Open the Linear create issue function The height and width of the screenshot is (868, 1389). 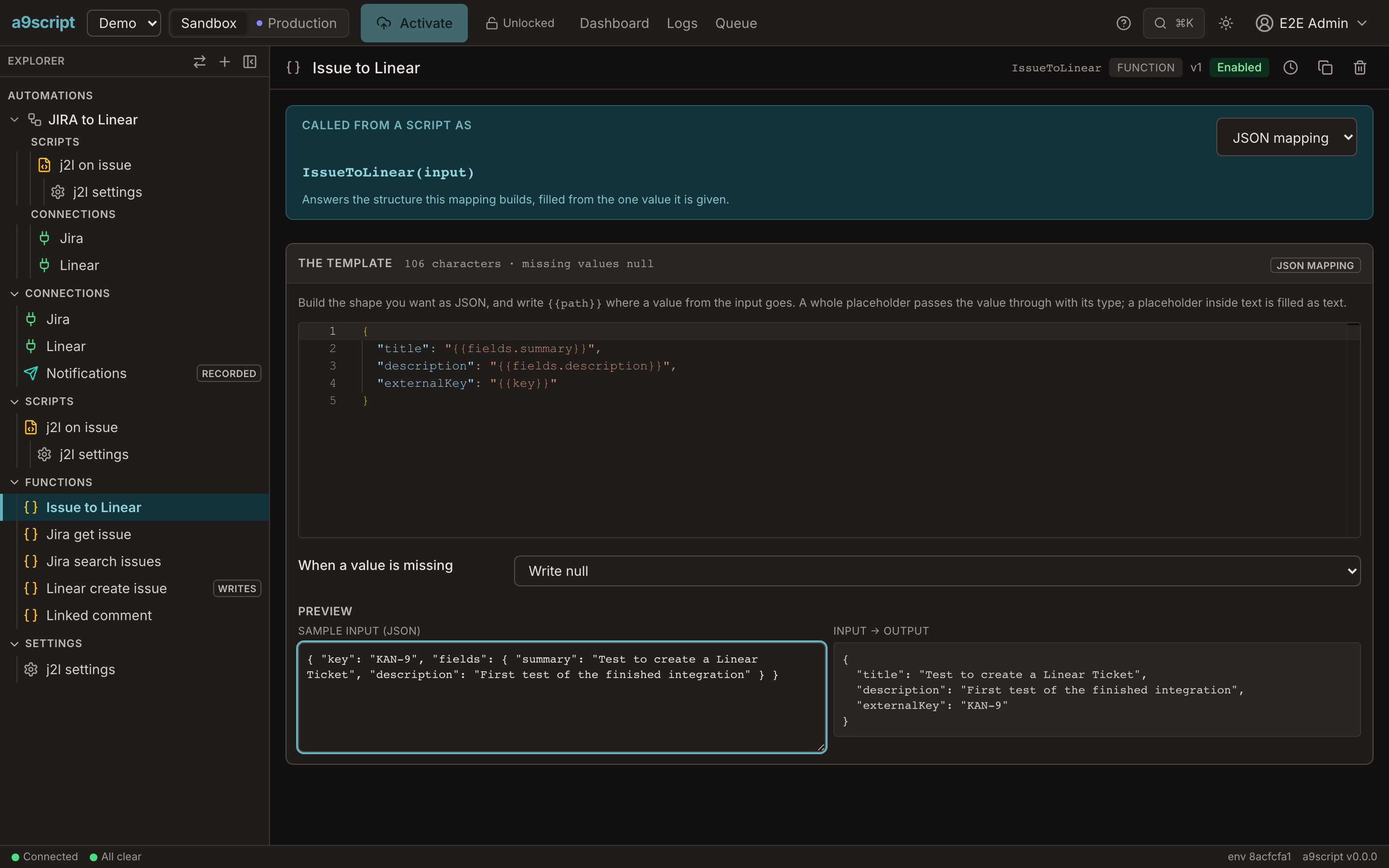[106, 588]
